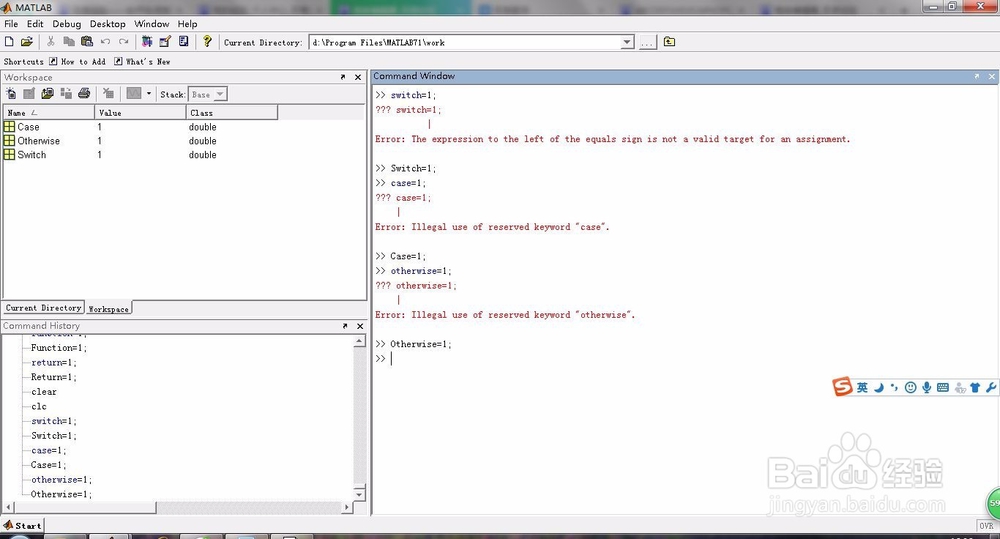Viewport: 1000px width, 539px height.
Task: Redo the last action
Action: (124, 41)
